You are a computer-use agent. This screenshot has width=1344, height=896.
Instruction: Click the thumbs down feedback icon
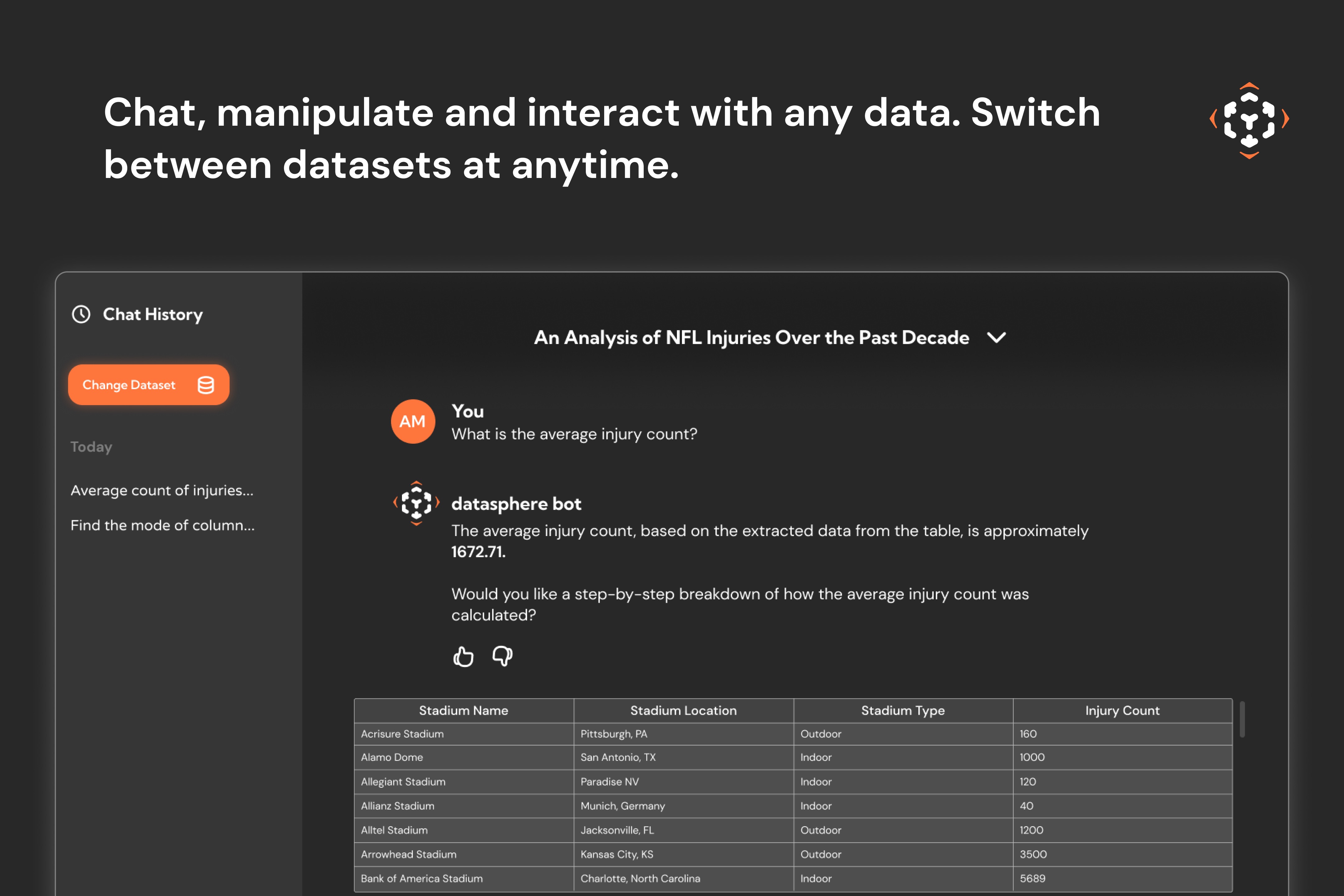[502, 656]
